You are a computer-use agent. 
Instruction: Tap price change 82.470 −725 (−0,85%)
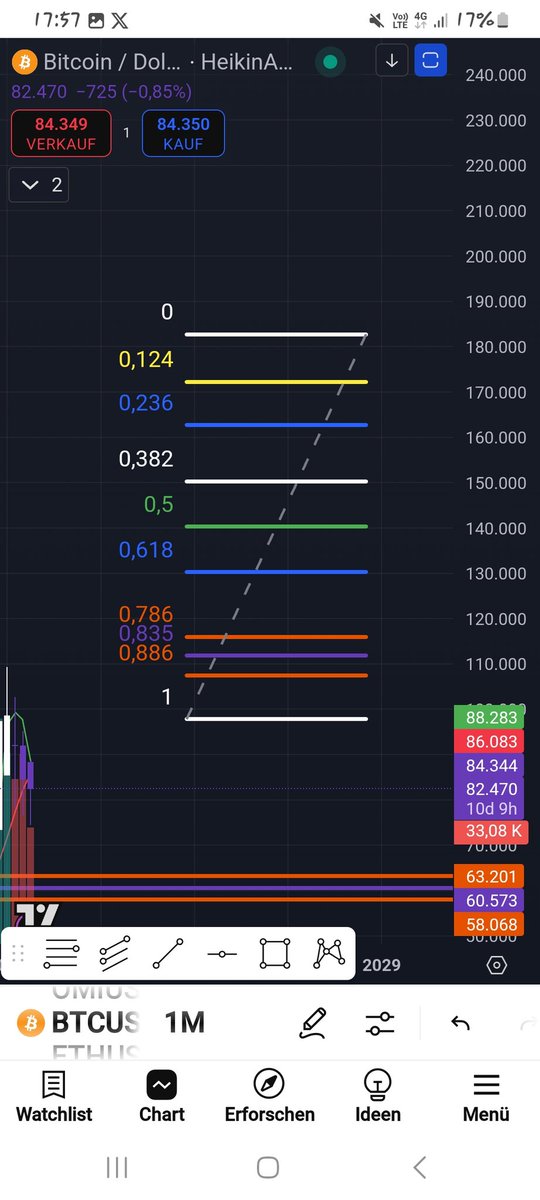pyautogui.click(x=101, y=91)
